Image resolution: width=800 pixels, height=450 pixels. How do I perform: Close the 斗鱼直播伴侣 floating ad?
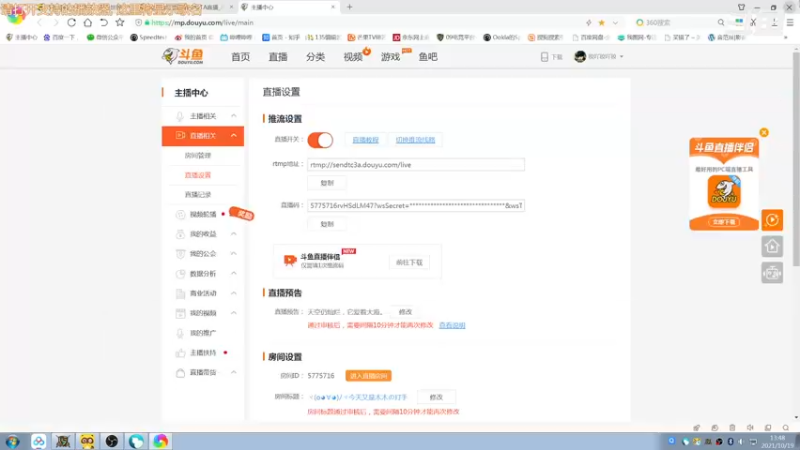764,133
